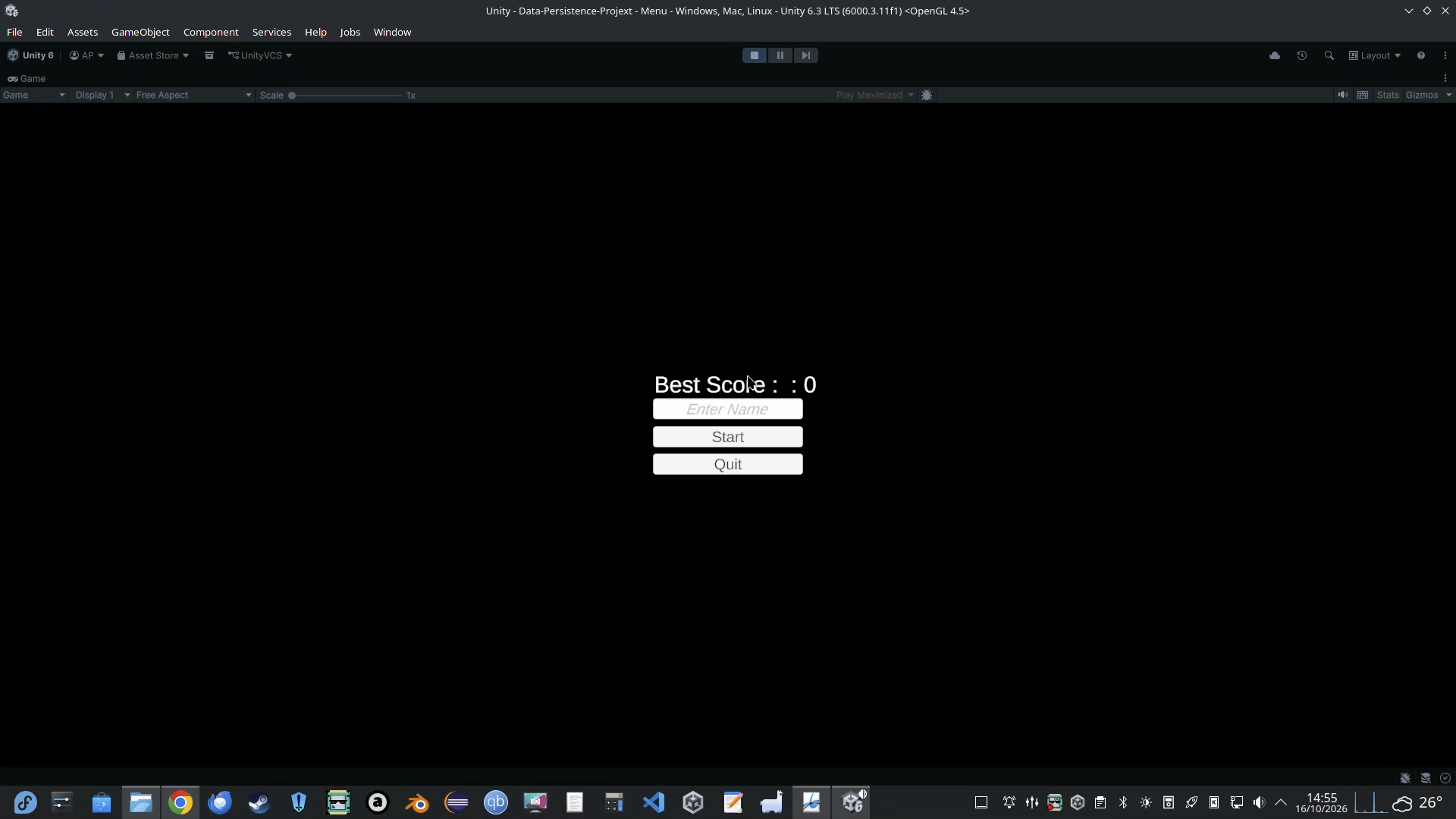1456x819 pixels.
Task: Toggle the Stats overlay
Action: (x=1388, y=95)
